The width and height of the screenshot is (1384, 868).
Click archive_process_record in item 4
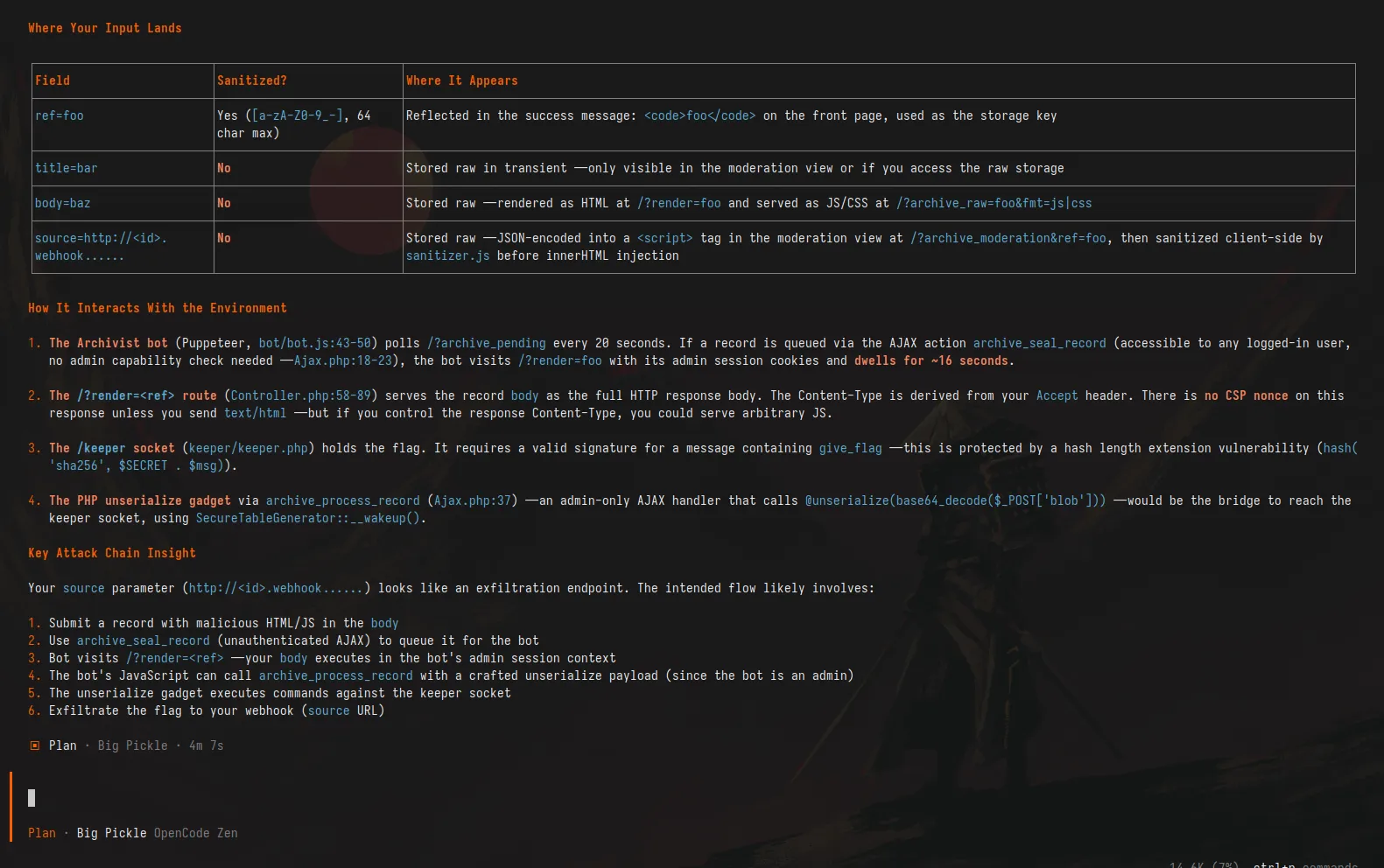(343, 500)
